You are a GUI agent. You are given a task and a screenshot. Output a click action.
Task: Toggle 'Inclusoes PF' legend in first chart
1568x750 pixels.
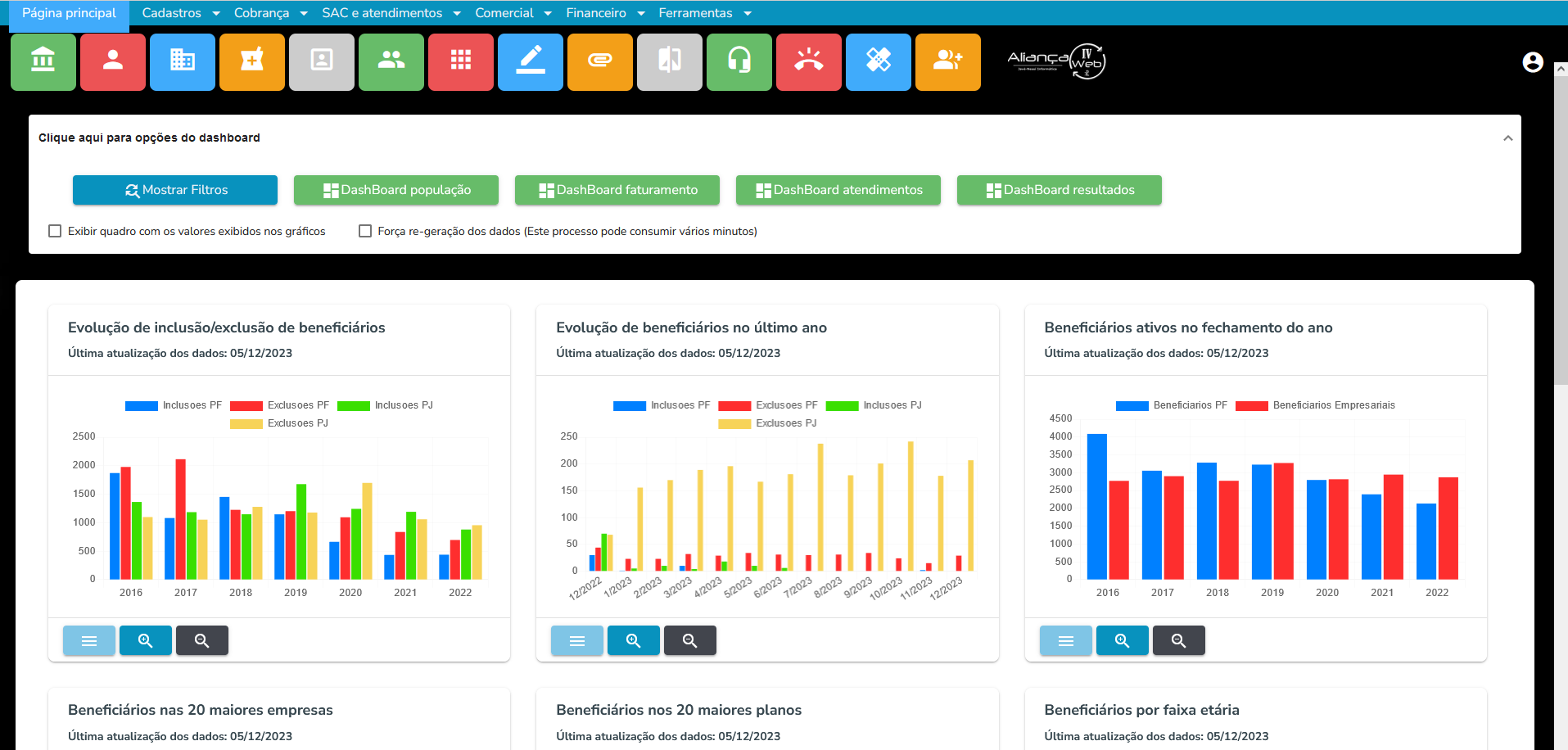point(142,405)
